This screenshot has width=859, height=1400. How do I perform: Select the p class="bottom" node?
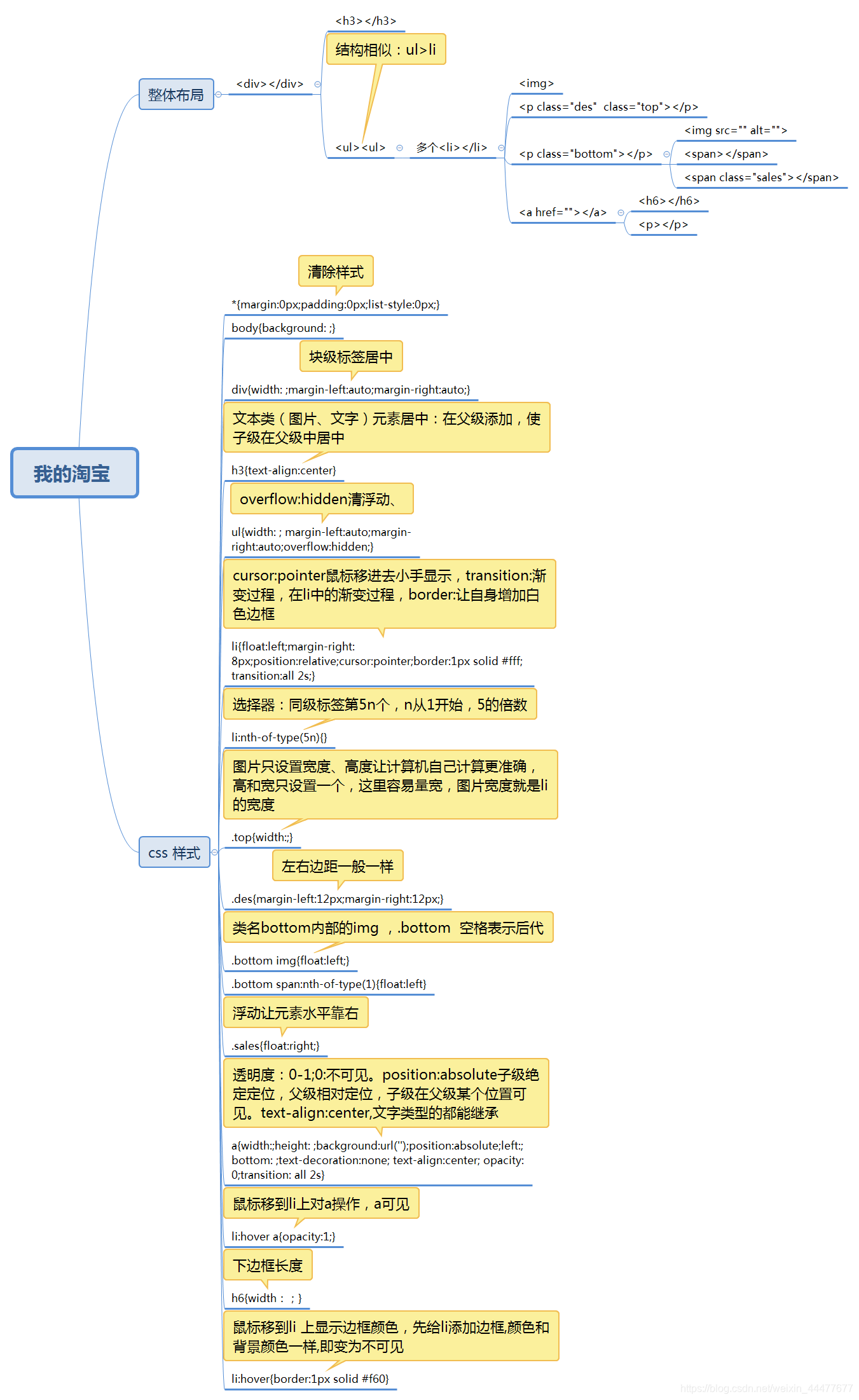(x=586, y=154)
